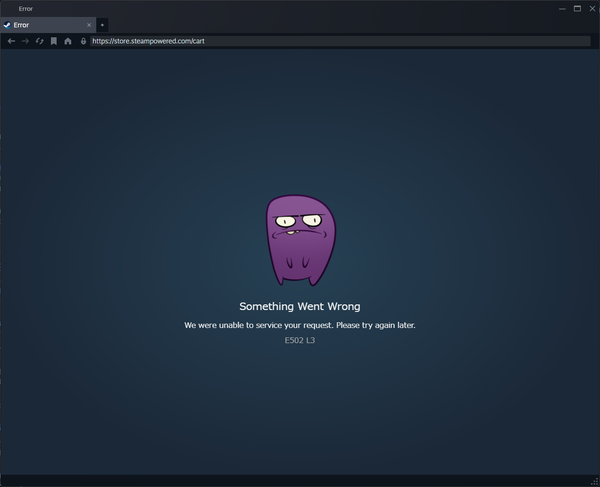Focus the store.steampowered.com/cart address field
Image resolution: width=600 pixels, height=487 pixels.
[340, 41]
